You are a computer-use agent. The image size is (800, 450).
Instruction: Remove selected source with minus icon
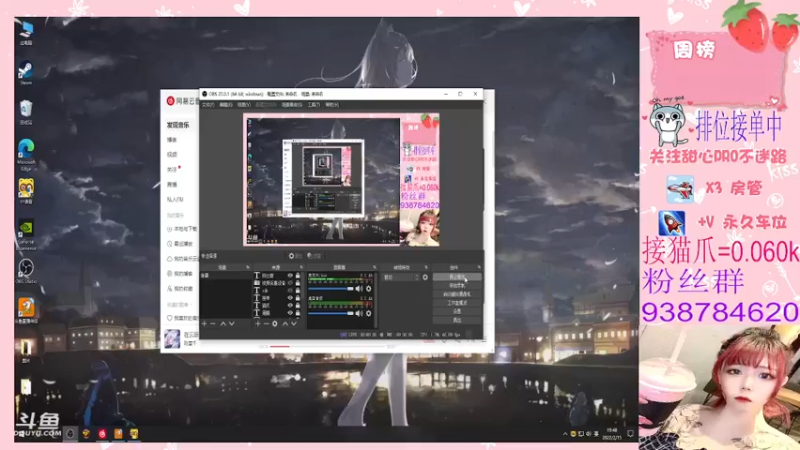266,323
